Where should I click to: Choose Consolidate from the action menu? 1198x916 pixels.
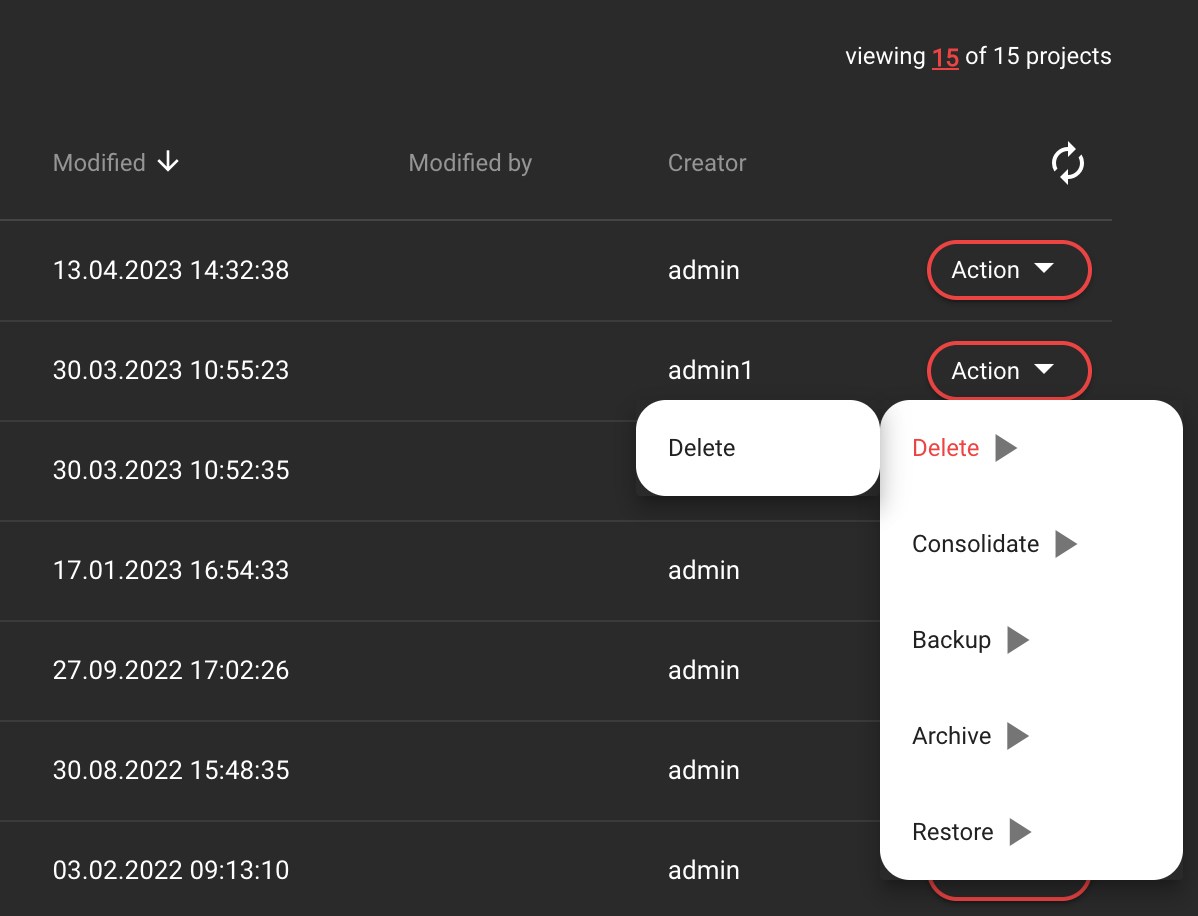click(975, 544)
